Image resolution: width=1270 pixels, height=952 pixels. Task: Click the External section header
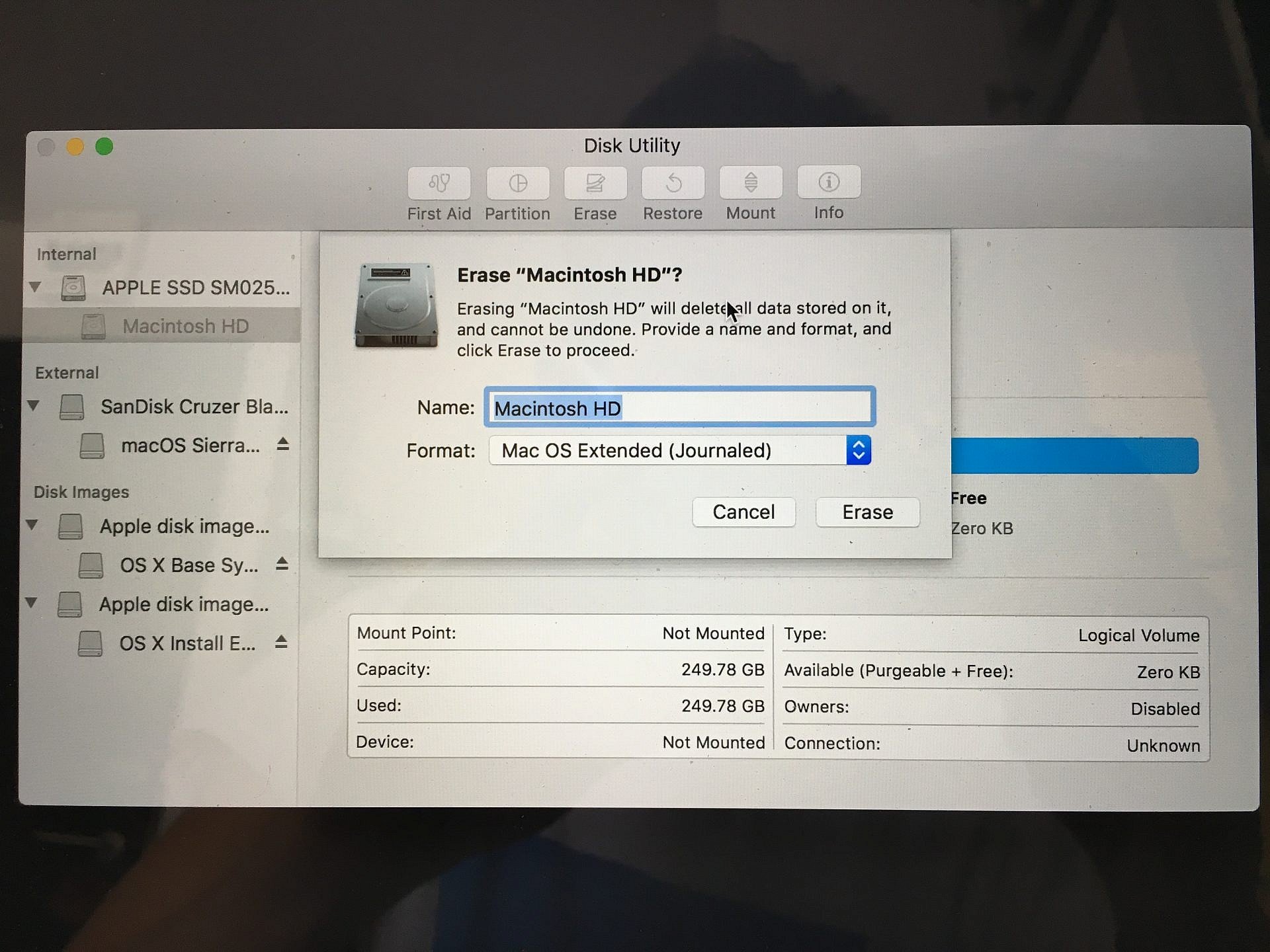67,373
